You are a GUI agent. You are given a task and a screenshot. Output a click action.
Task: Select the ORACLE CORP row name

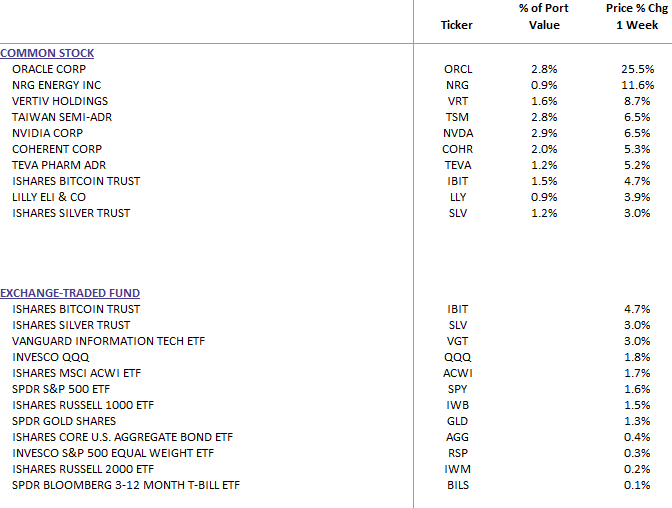[49, 69]
